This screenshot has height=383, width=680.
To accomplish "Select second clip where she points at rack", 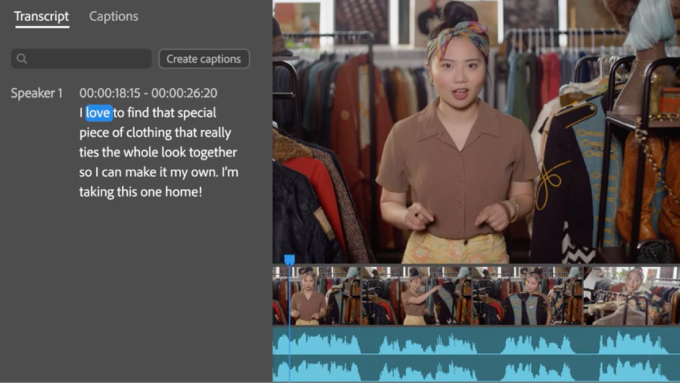I will pos(416,296).
